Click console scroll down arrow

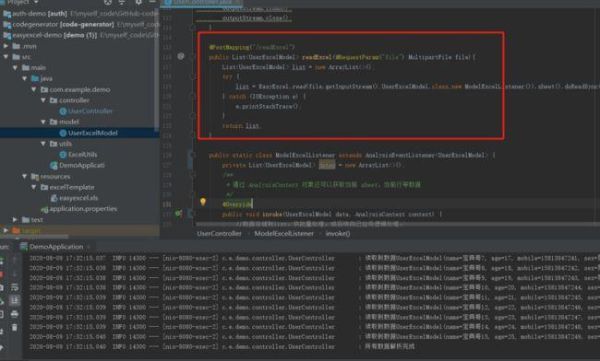[15, 273]
